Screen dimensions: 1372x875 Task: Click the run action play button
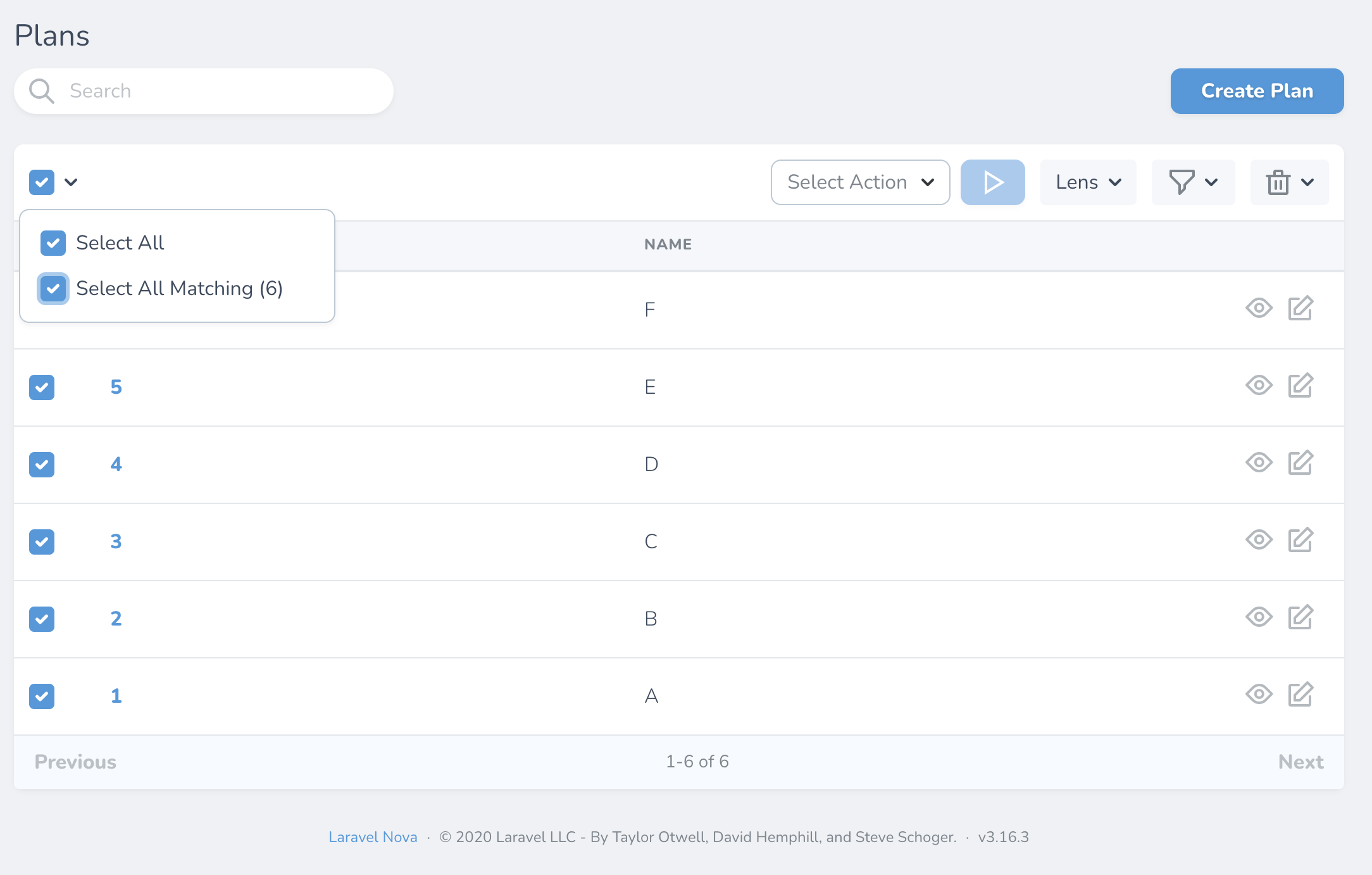[992, 182]
